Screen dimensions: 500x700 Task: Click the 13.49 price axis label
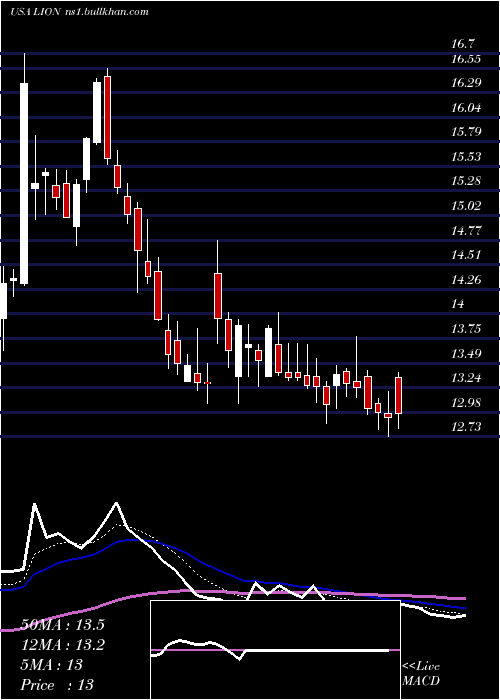pyautogui.click(x=466, y=354)
